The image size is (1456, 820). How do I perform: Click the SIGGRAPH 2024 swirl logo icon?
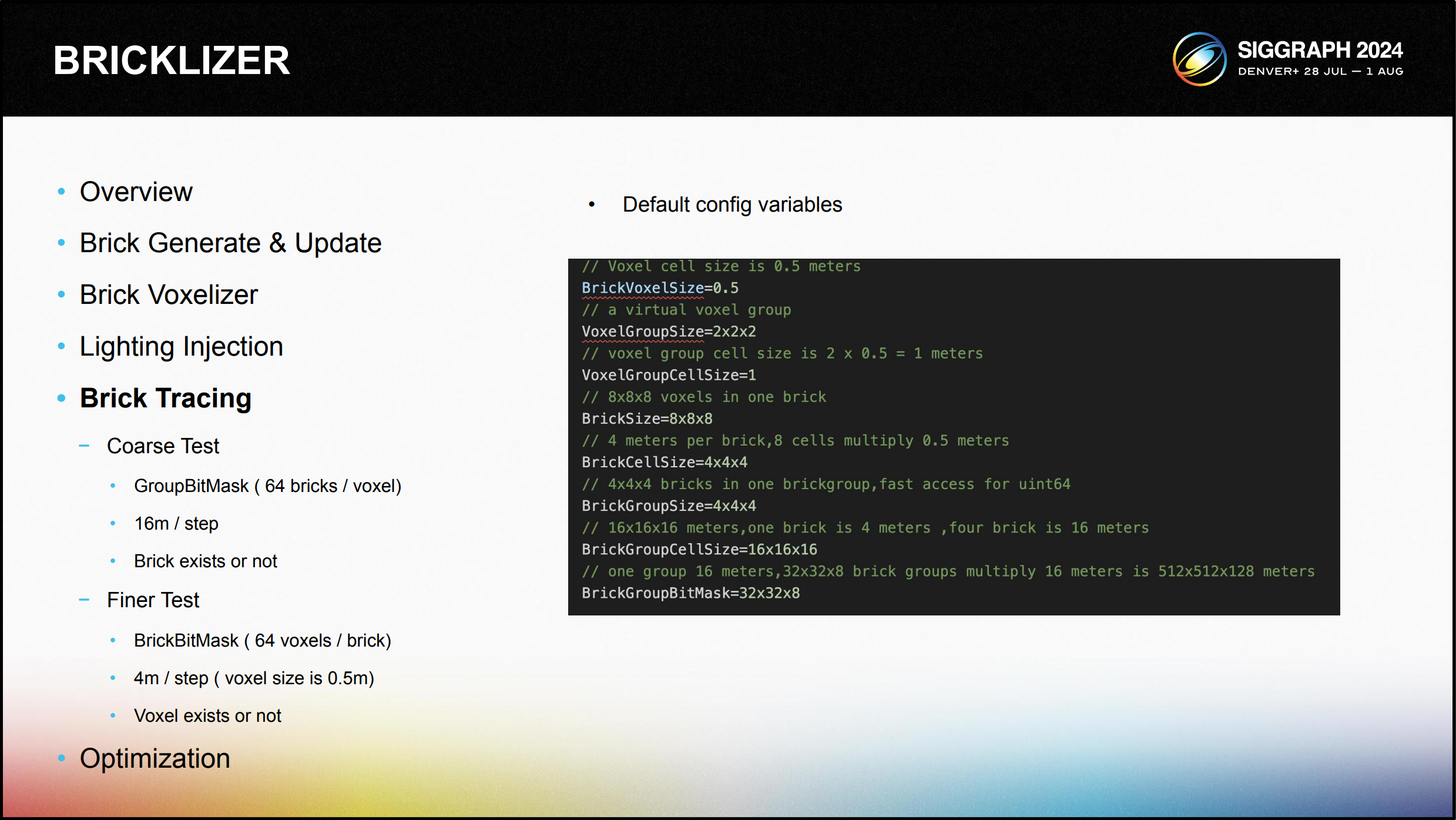[1199, 59]
